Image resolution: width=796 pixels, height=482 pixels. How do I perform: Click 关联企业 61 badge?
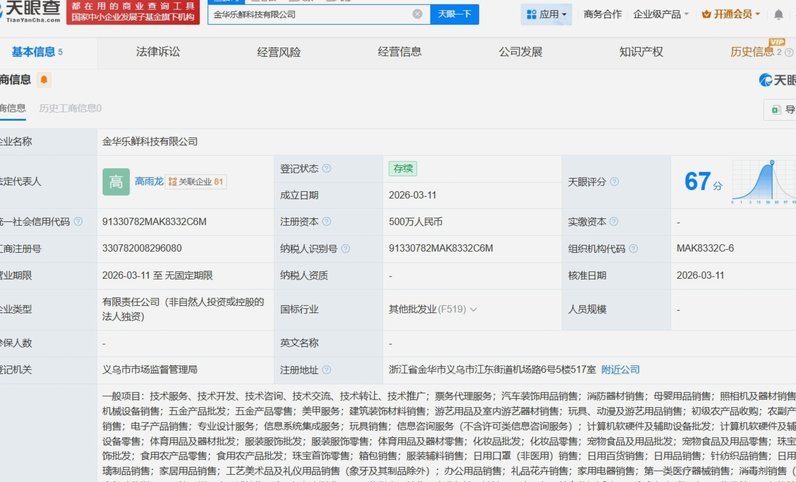coord(196,182)
